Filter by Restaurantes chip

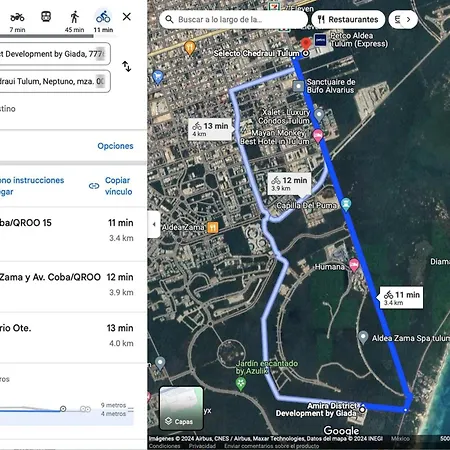[x=348, y=19]
